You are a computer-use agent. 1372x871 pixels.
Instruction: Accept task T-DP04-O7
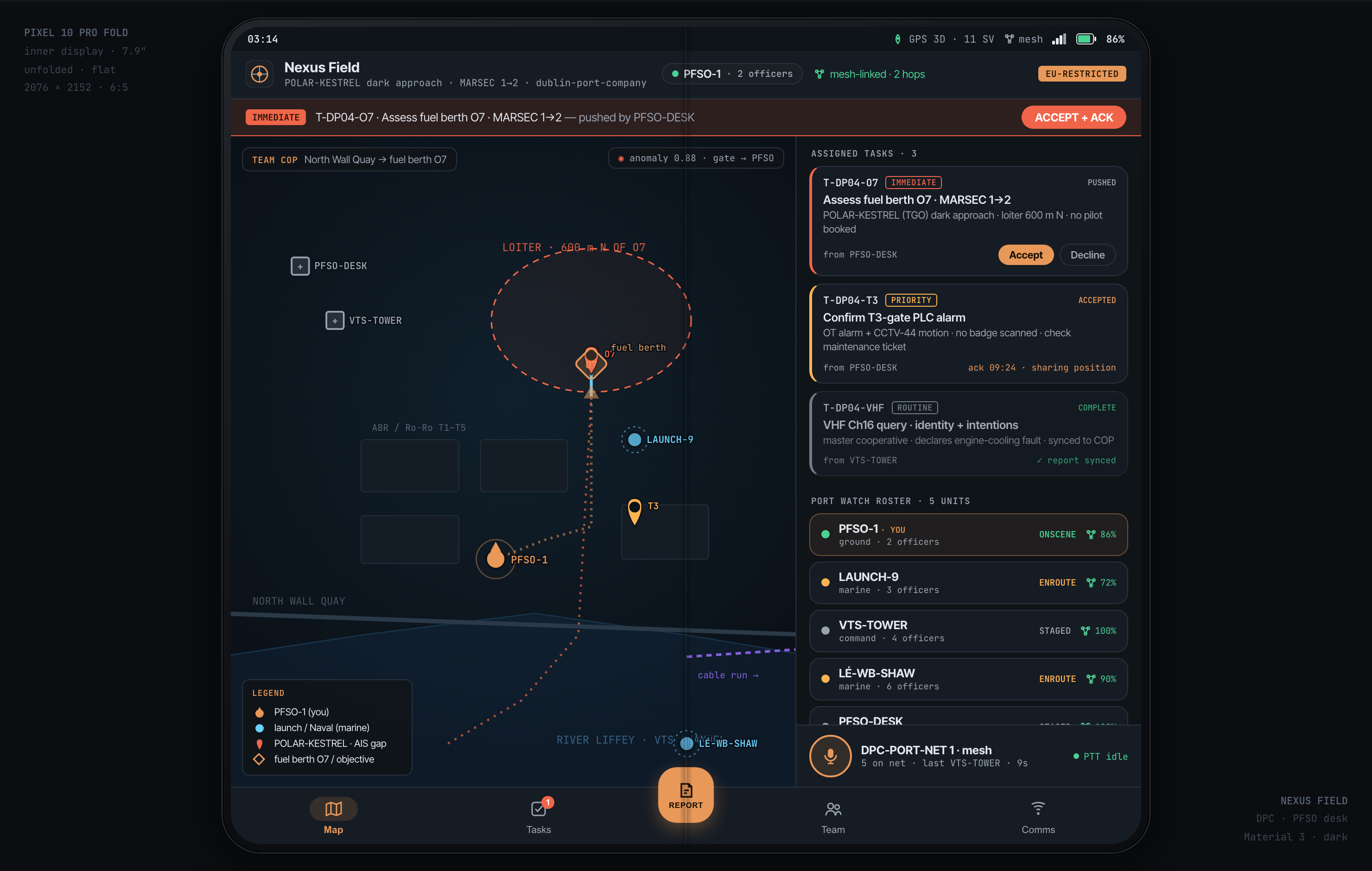[1026, 255]
